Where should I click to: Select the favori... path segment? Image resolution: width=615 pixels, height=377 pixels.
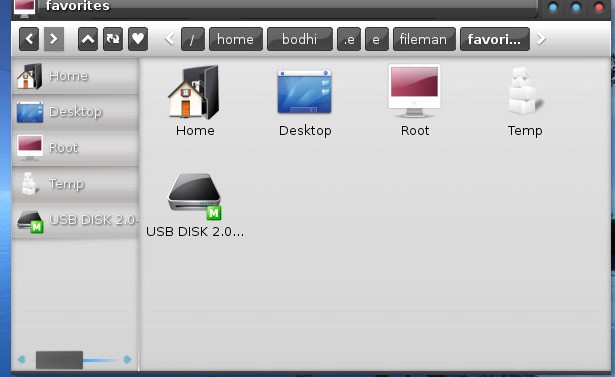(495, 39)
